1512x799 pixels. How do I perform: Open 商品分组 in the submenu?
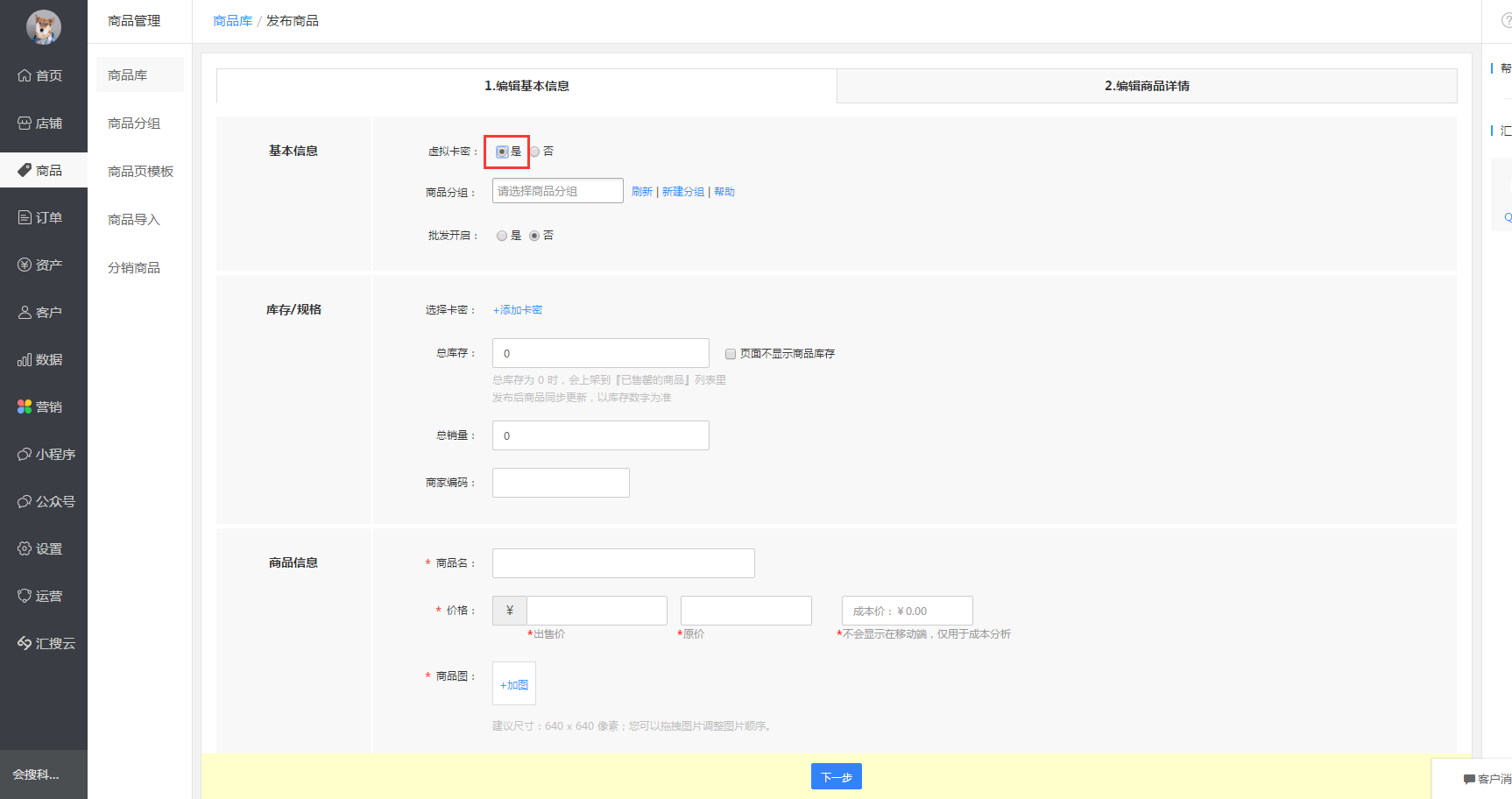(x=134, y=124)
